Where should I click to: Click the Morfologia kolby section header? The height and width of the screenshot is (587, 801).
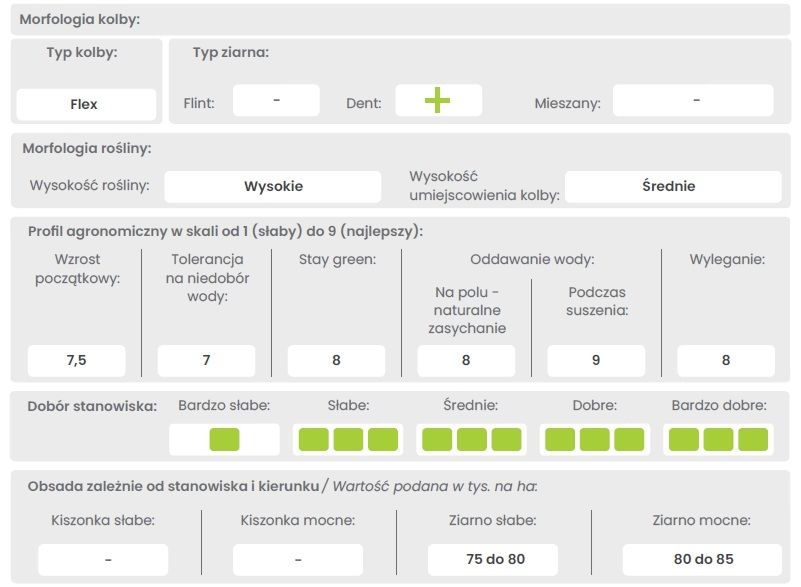tap(80, 19)
